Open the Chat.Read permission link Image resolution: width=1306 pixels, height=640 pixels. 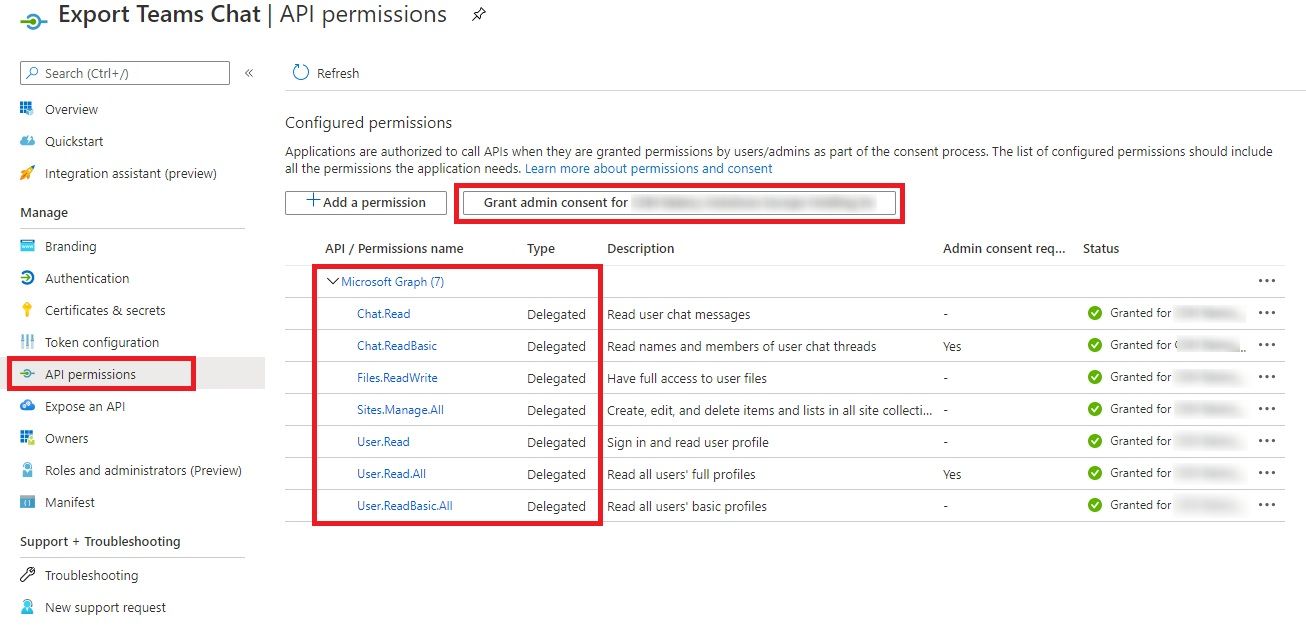coord(383,313)
